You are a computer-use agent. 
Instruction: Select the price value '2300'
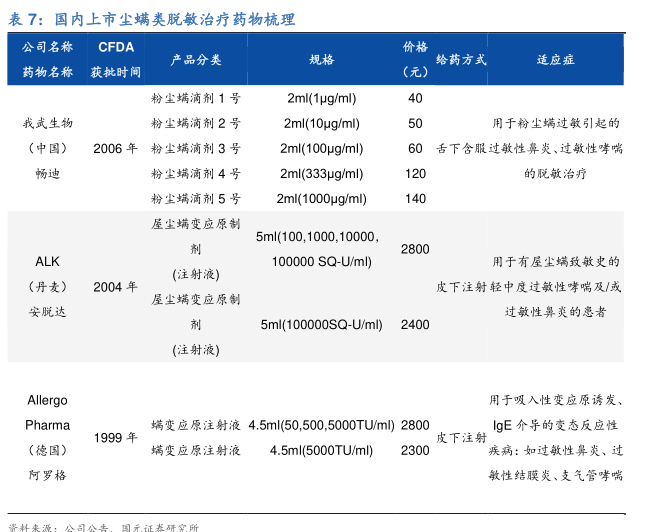pos(415,450)
